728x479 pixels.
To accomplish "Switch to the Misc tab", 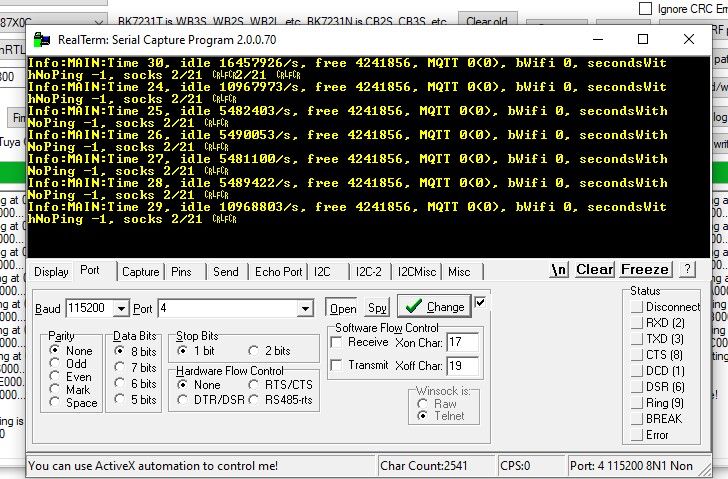I will [459, 272].
